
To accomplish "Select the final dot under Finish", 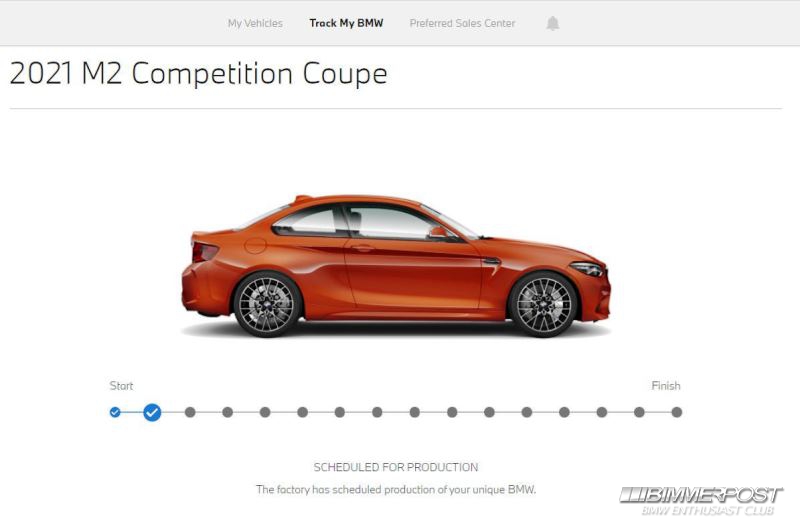I will click(x=677, y=412).
